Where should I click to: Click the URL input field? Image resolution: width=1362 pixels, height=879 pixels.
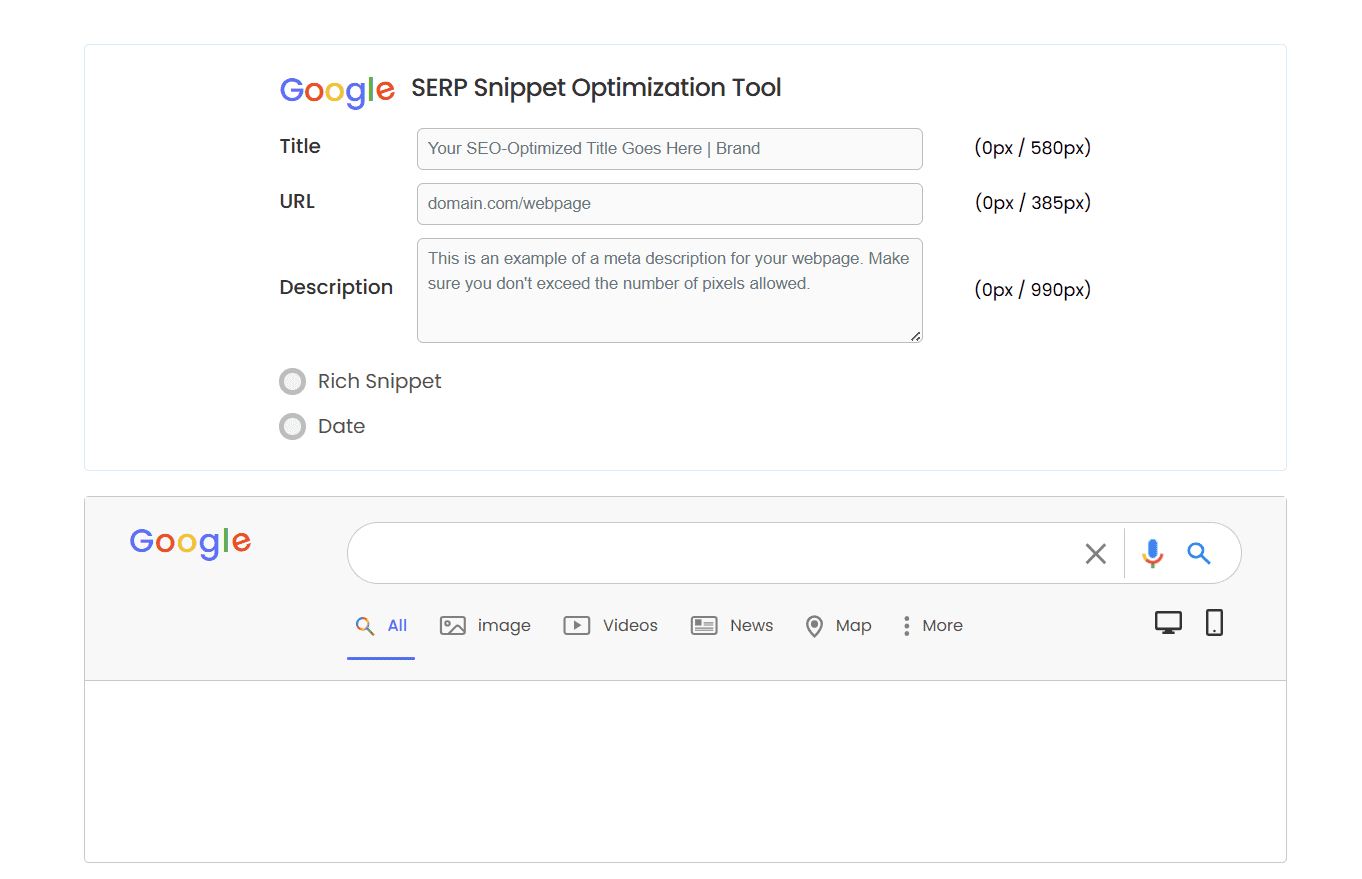tap(670, 204)
